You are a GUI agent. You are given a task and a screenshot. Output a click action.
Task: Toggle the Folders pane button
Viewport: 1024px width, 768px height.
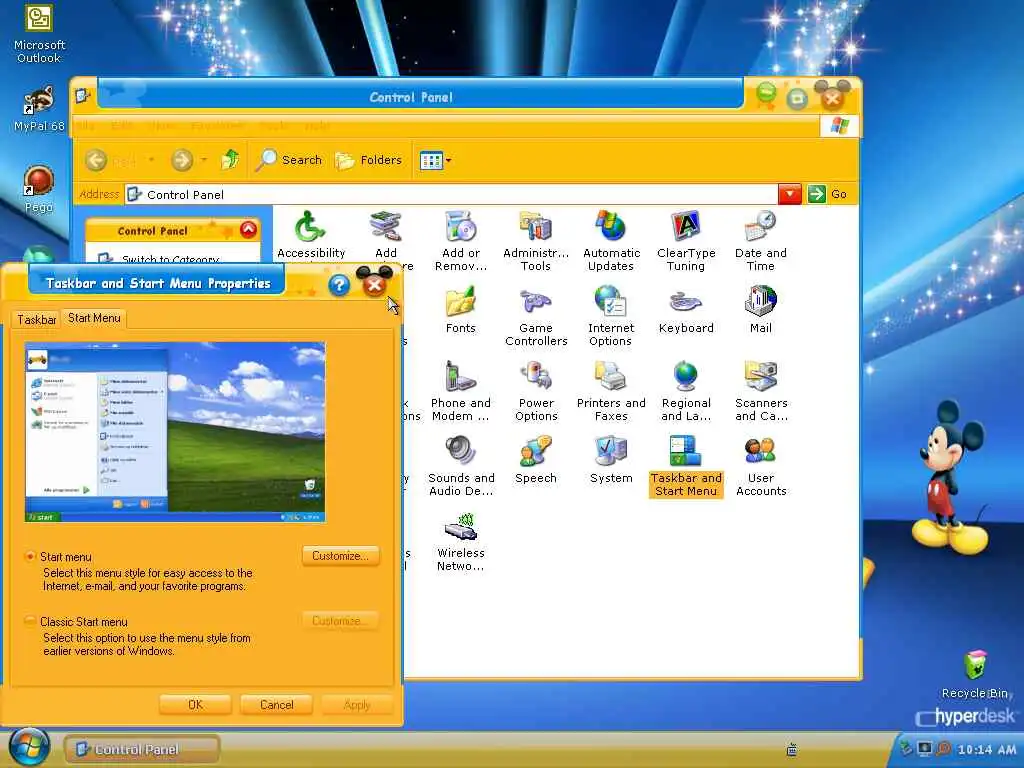click(x=368, y=160)
